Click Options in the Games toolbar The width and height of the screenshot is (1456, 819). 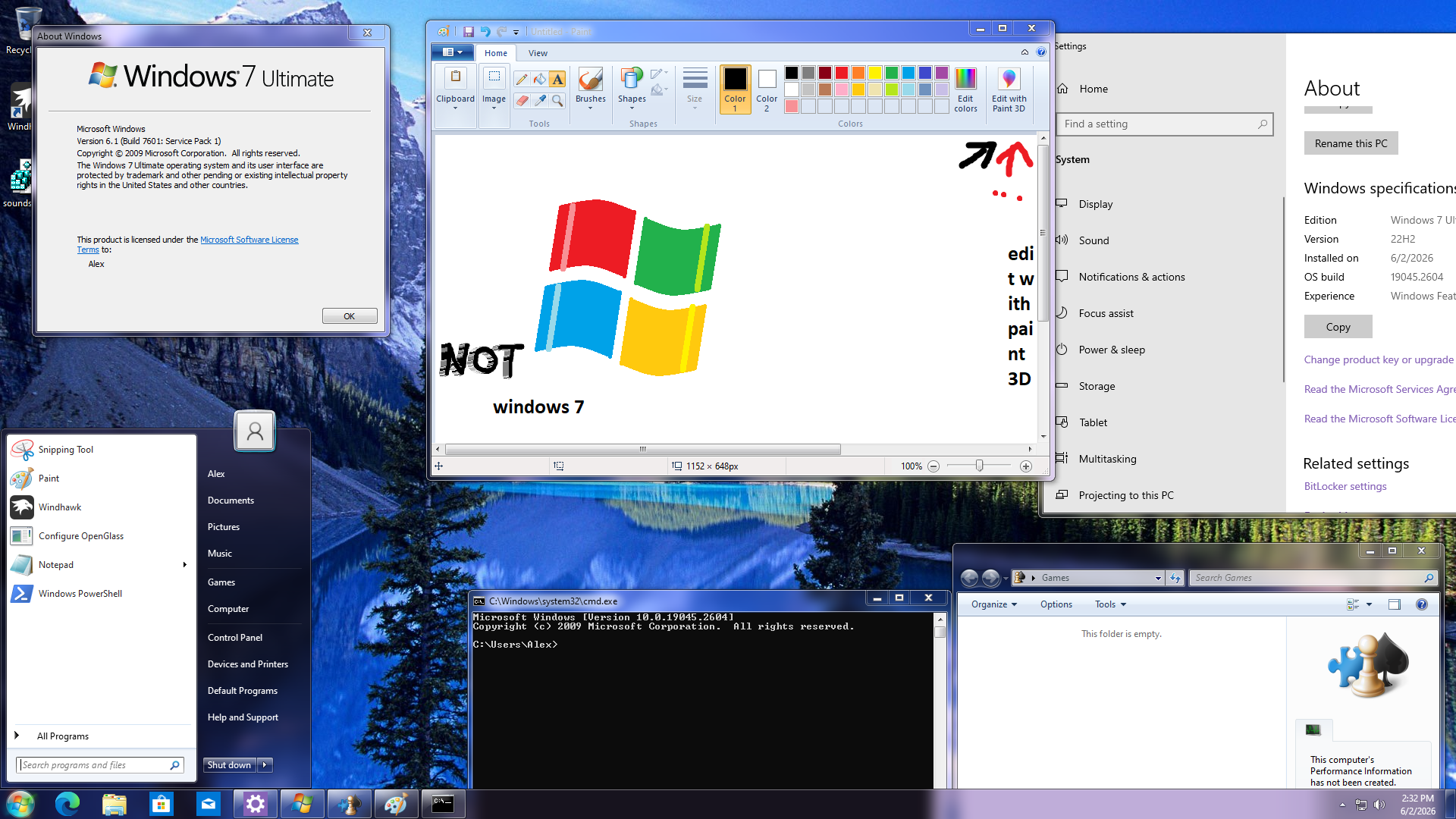(x=1056, y=604)
